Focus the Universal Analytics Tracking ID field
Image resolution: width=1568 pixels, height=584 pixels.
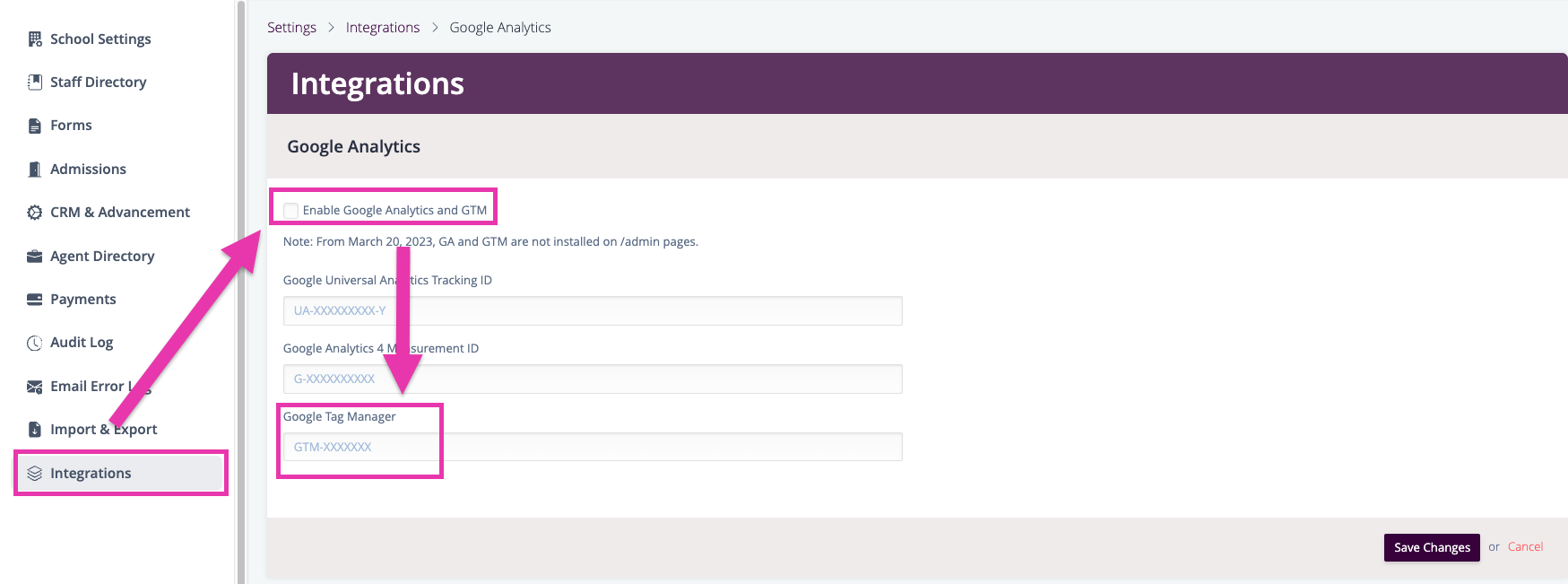click(x=593, y=310)
